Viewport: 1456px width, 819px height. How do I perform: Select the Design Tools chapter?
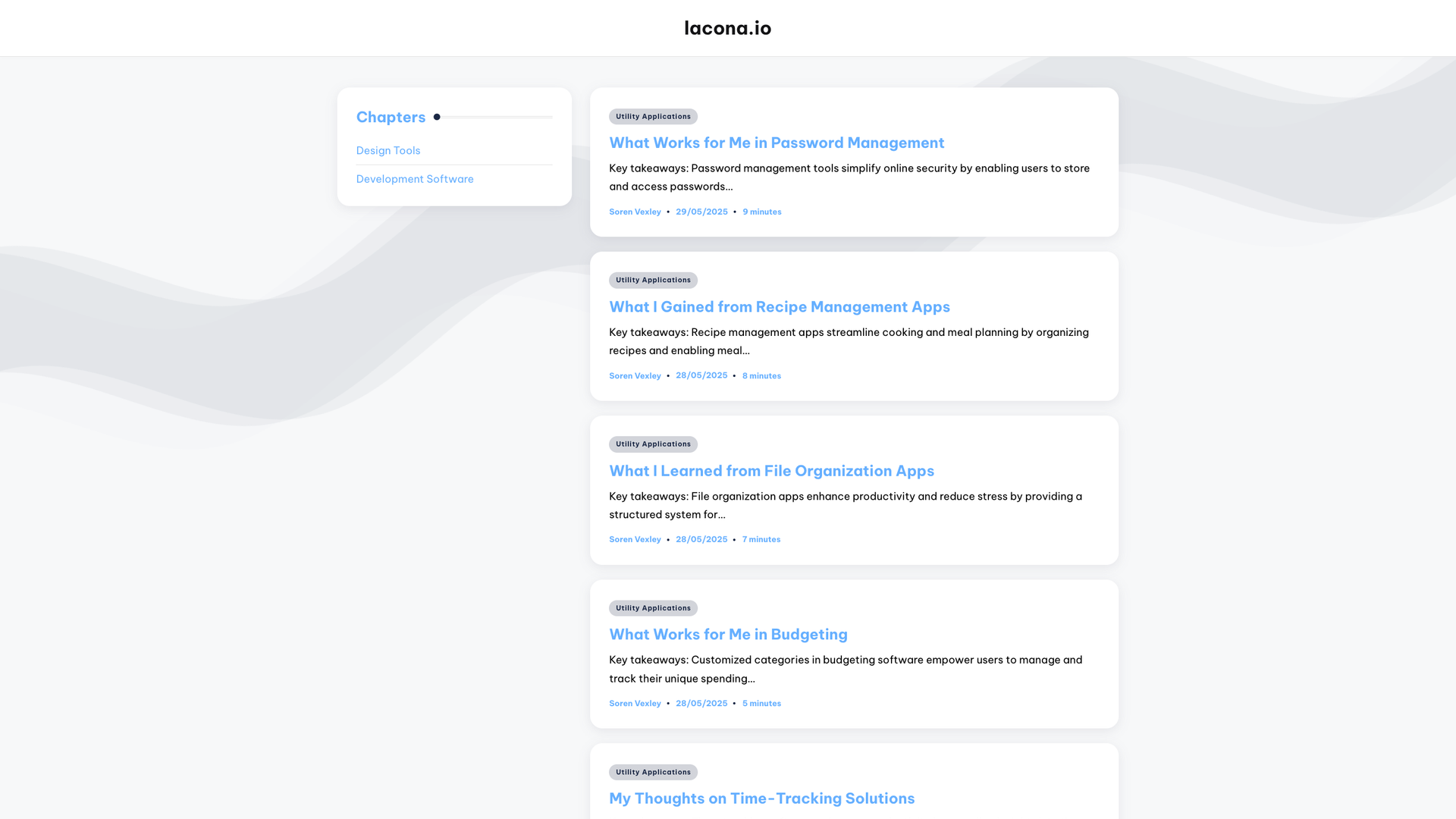click(x=388, y=150)
